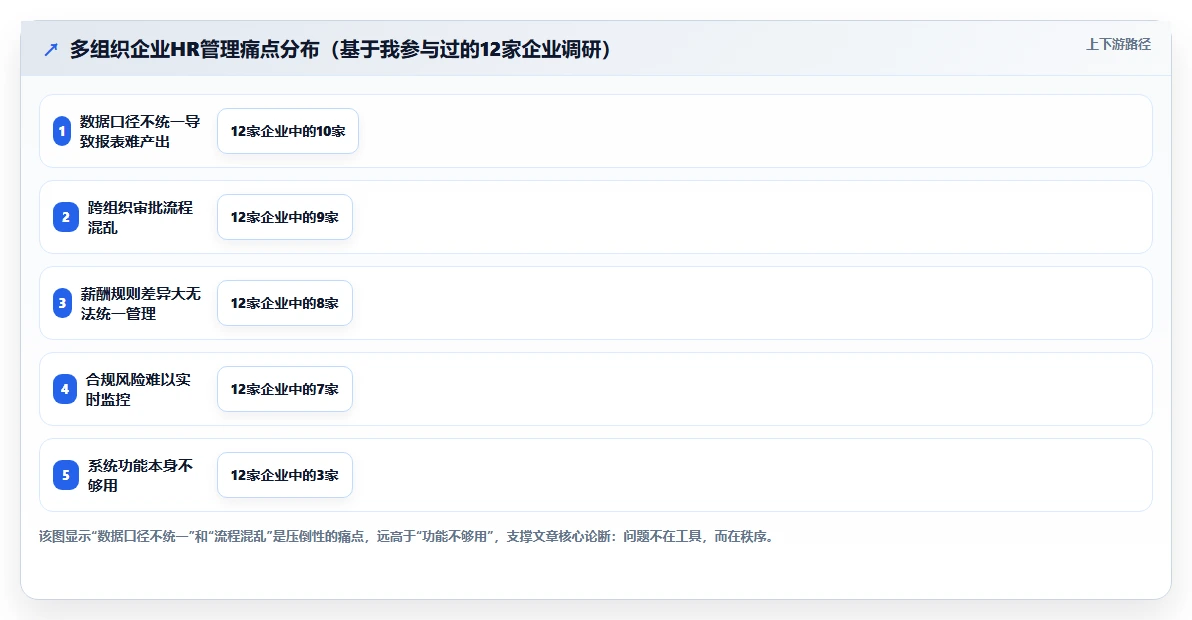Click the number 2 badge
Image resolution: width=1192 pixels, height=620 pixels.
click(x=65, y=217)
